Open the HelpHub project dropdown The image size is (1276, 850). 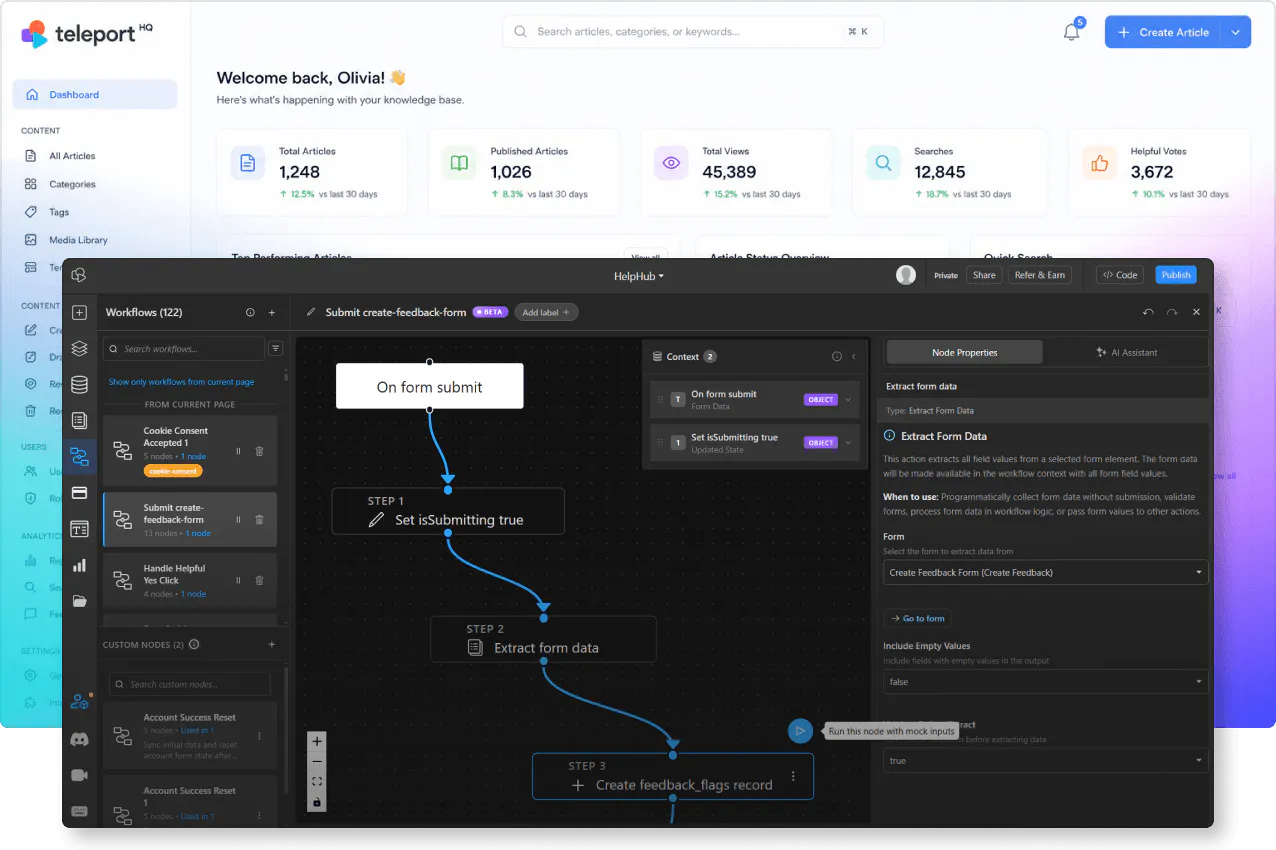click(639, 276)
